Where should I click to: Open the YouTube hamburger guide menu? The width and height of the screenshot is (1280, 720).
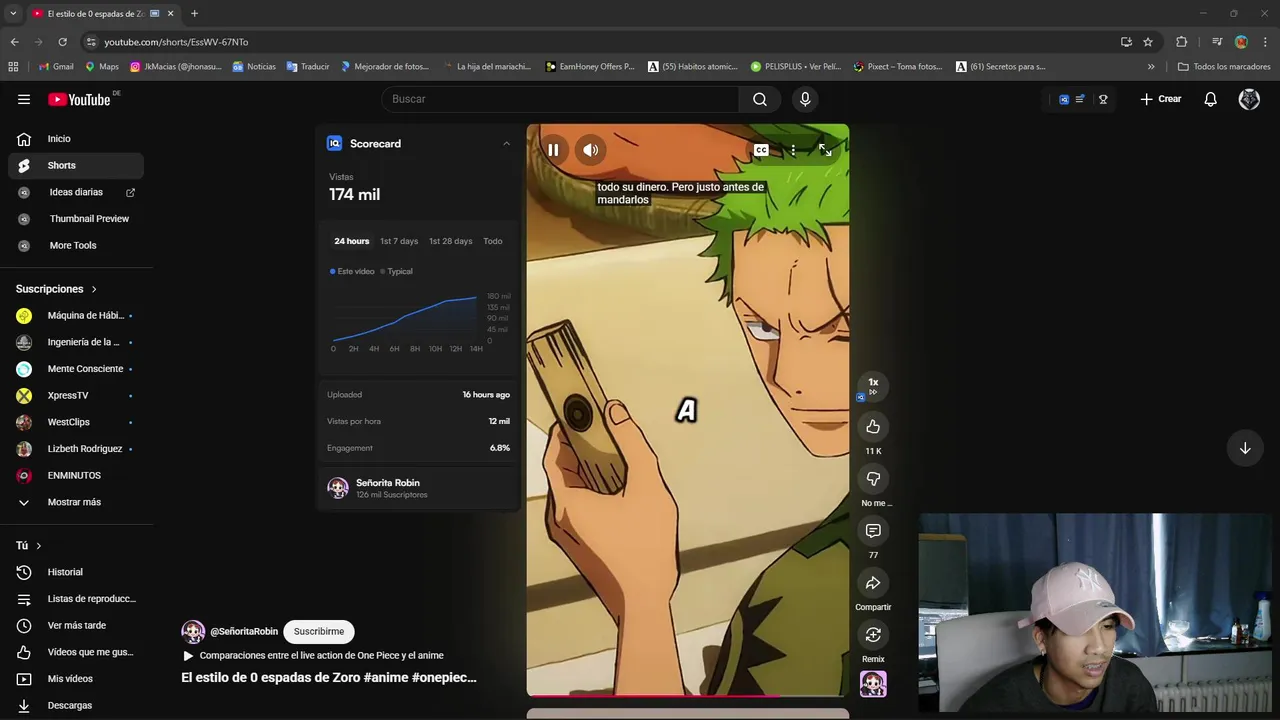[x=24, y=99]
